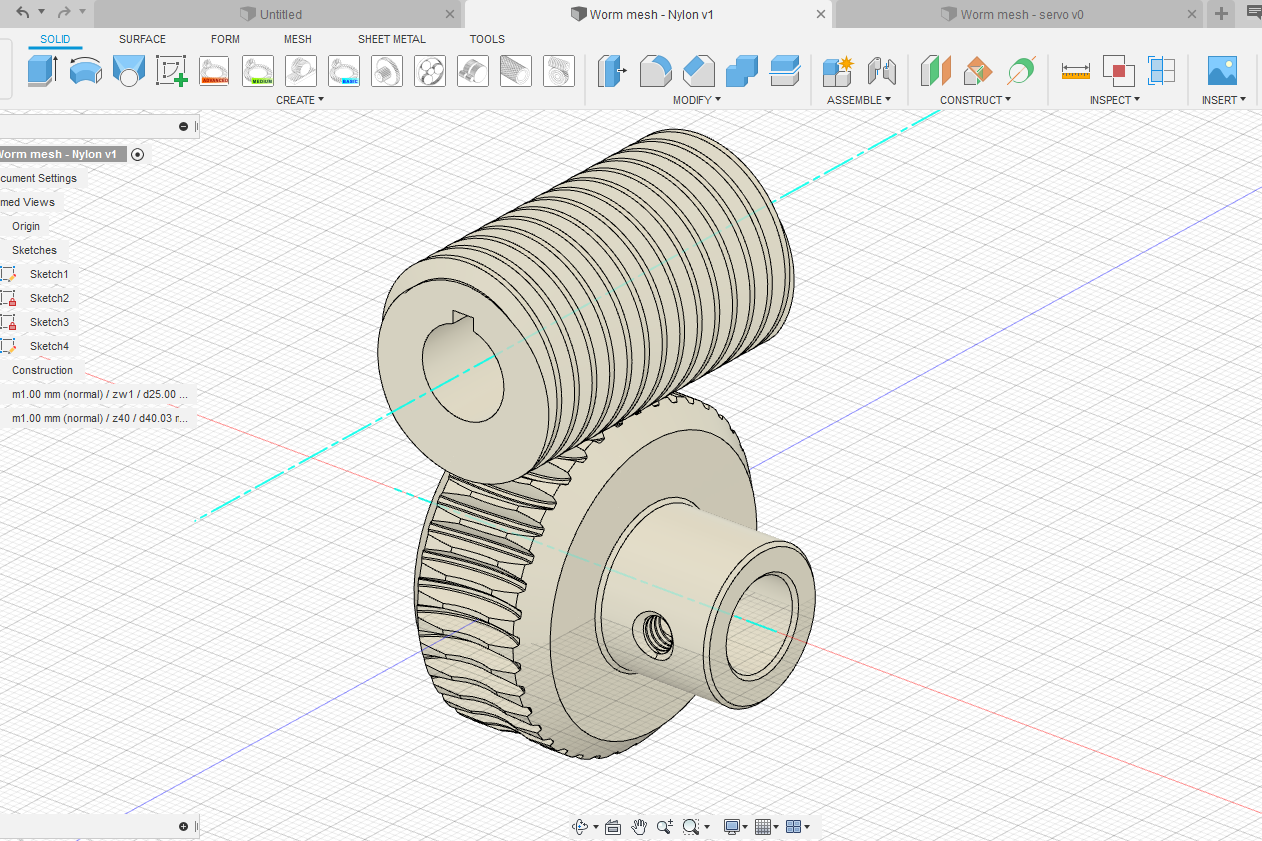The width and height of the screenshot is (1262, 841).
Task: Switch to the SURFACE ribbon tab
Action: pos(142,39)
